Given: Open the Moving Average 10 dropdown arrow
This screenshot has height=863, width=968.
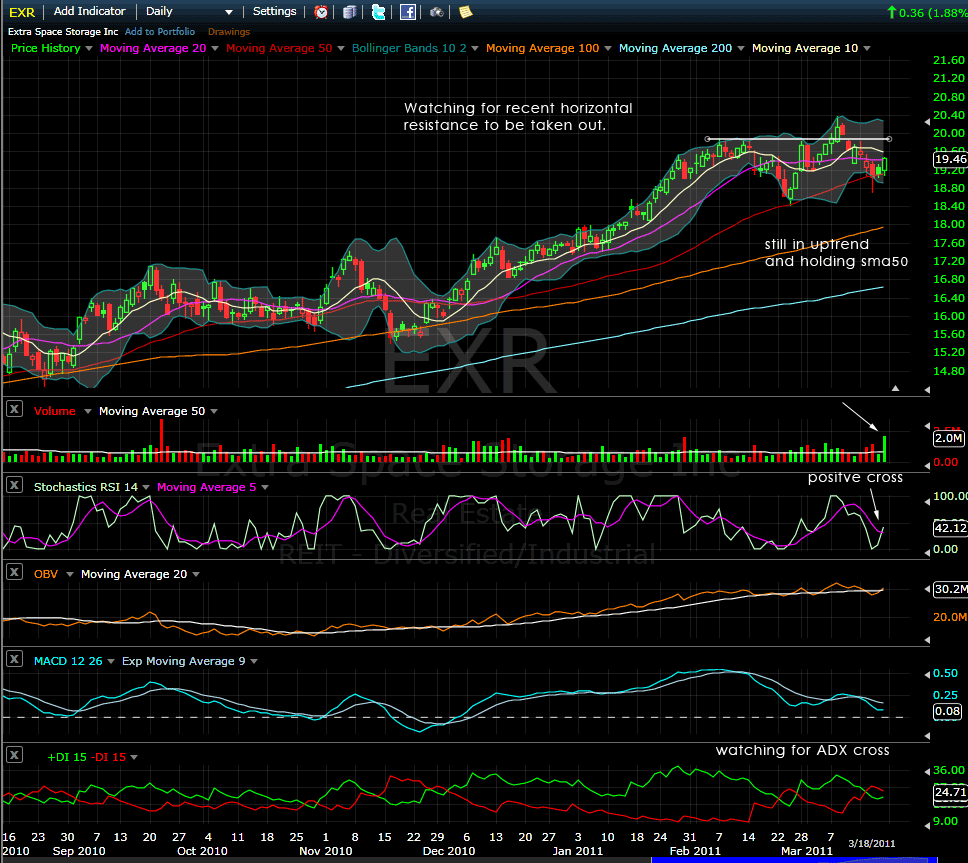Looking at the screenshot, I should [867, 48].
